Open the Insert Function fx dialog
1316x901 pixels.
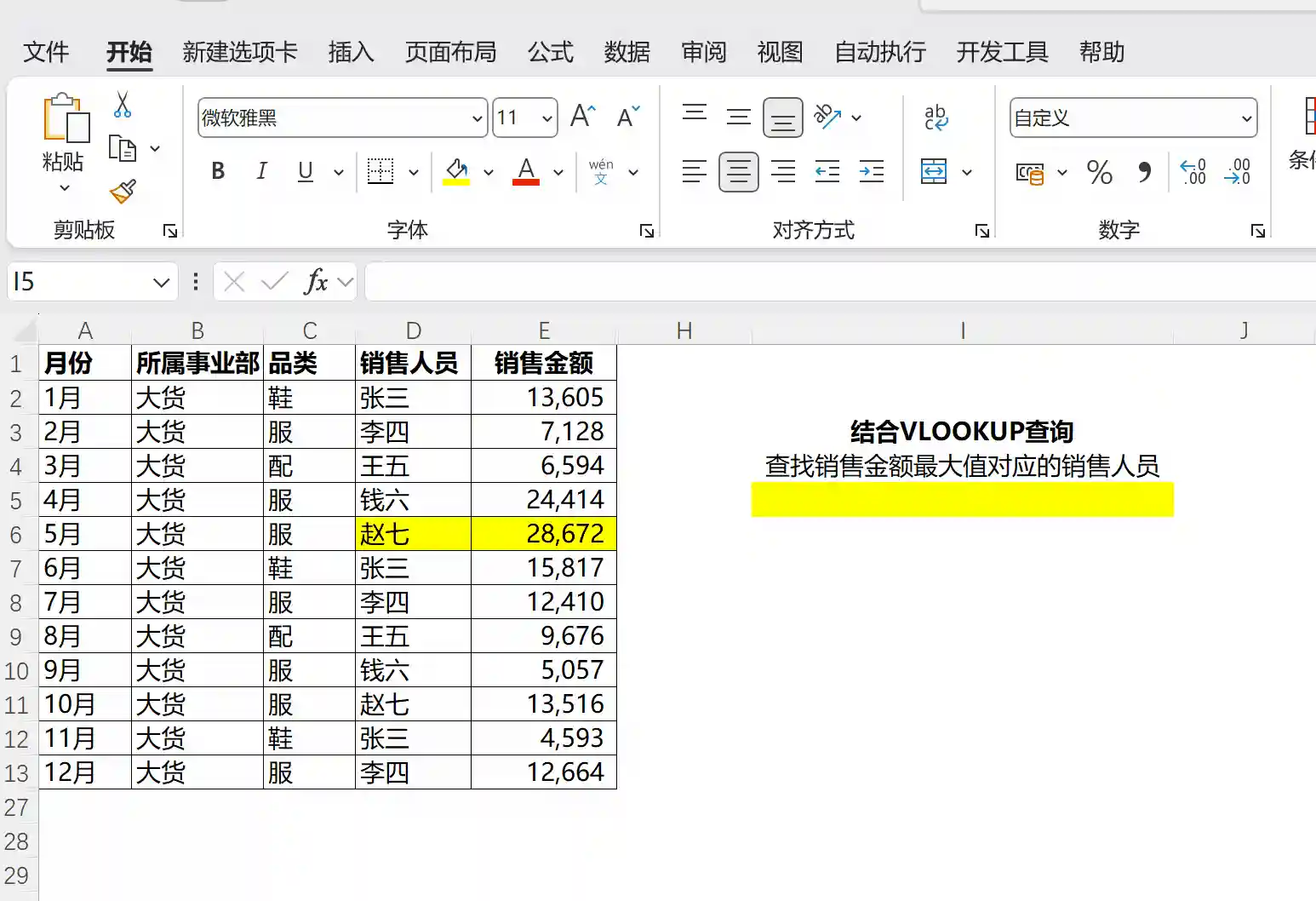pos(316,282)
